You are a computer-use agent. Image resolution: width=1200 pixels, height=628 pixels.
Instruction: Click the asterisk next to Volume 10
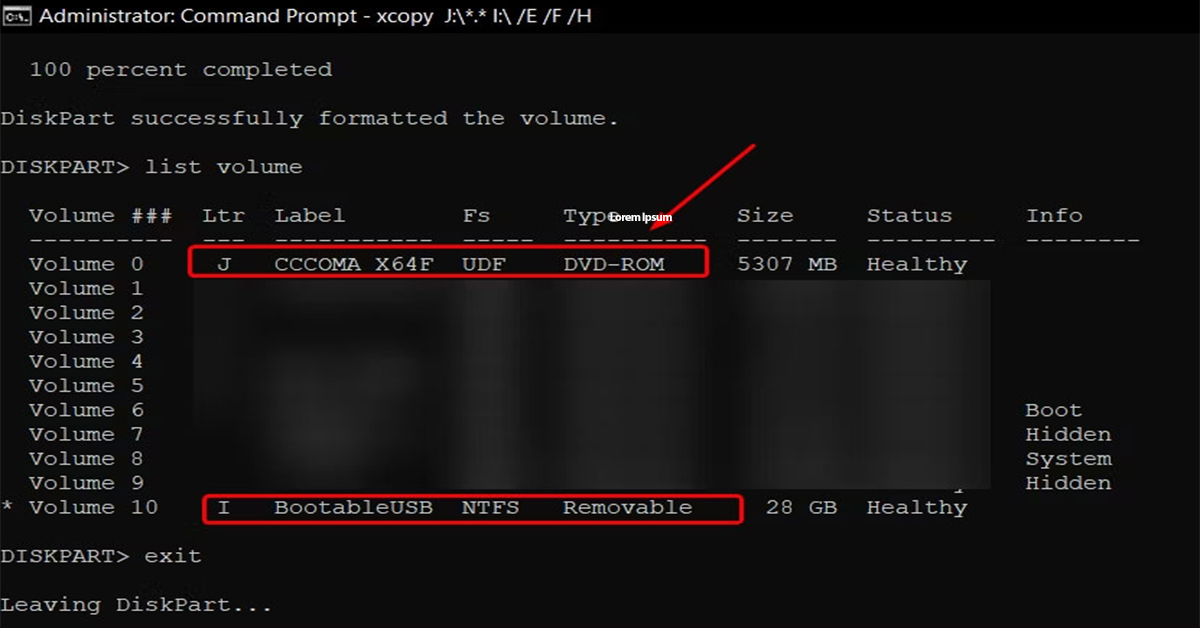pyautogui.click(x=10, y=507)
